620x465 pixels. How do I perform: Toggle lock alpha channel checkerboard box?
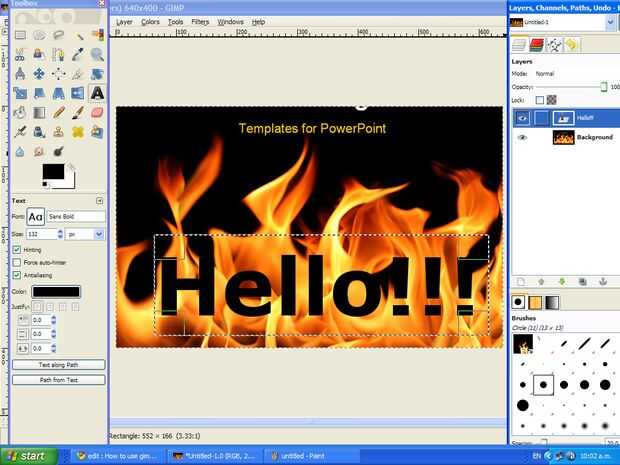552,100
